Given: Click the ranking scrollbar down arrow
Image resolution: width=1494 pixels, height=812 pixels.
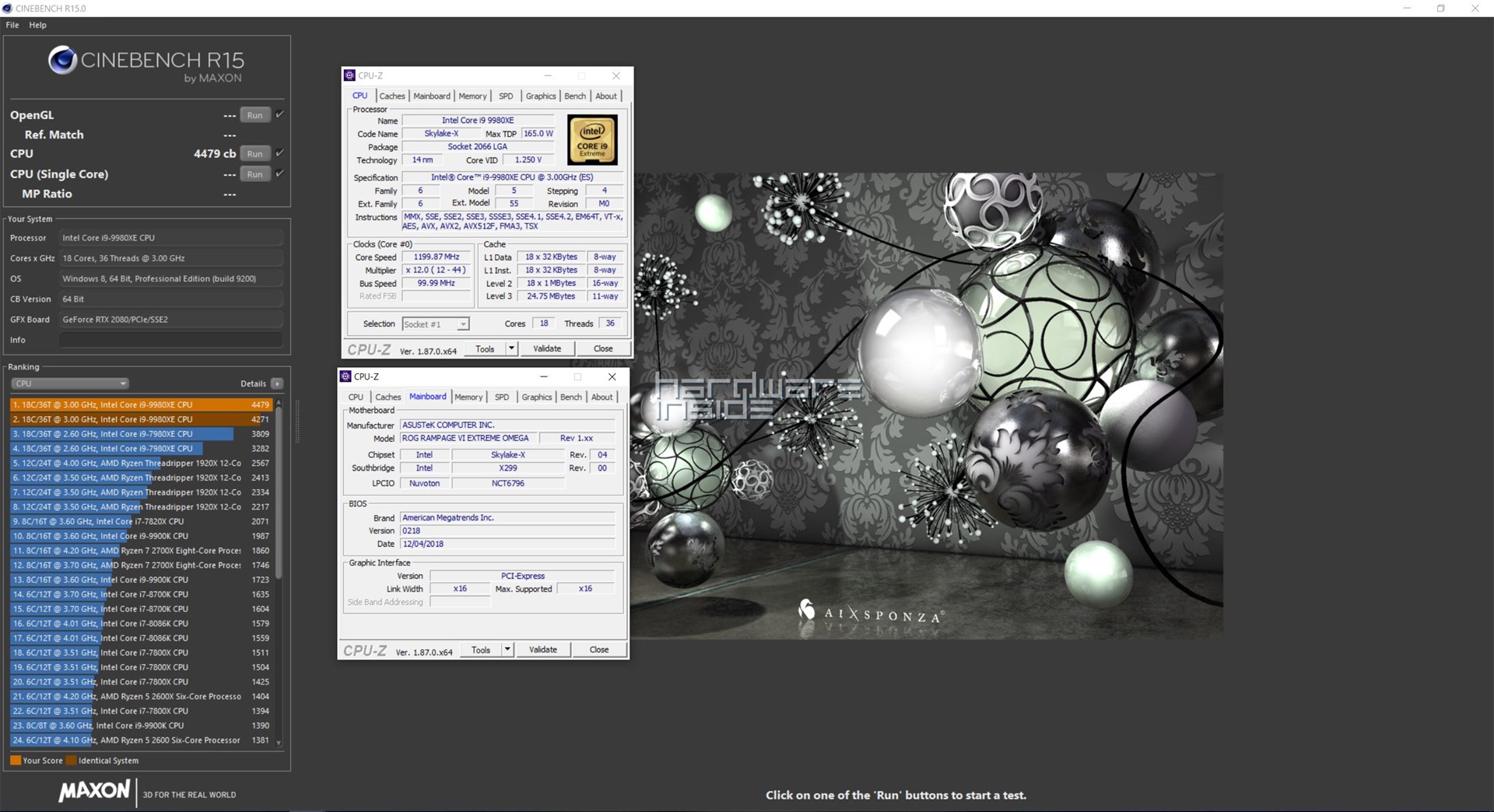Looking at the screenshot, I should click(x=279, y=743).
